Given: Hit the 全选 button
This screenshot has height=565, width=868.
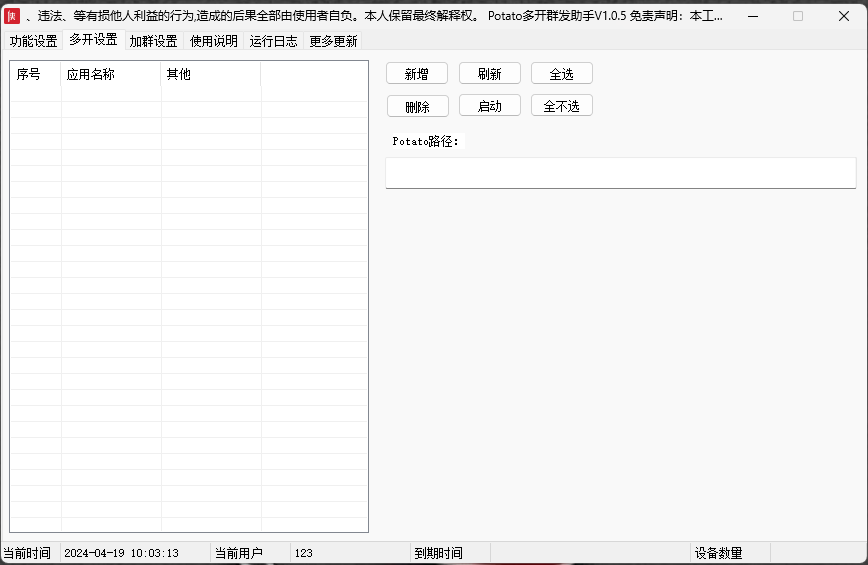Looking at the screenshot, I should tap(561, 74).
